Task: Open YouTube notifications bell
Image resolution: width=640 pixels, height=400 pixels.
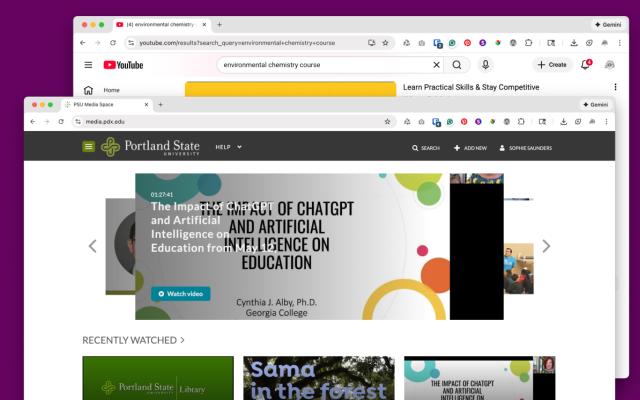Action: pos(585,64)
